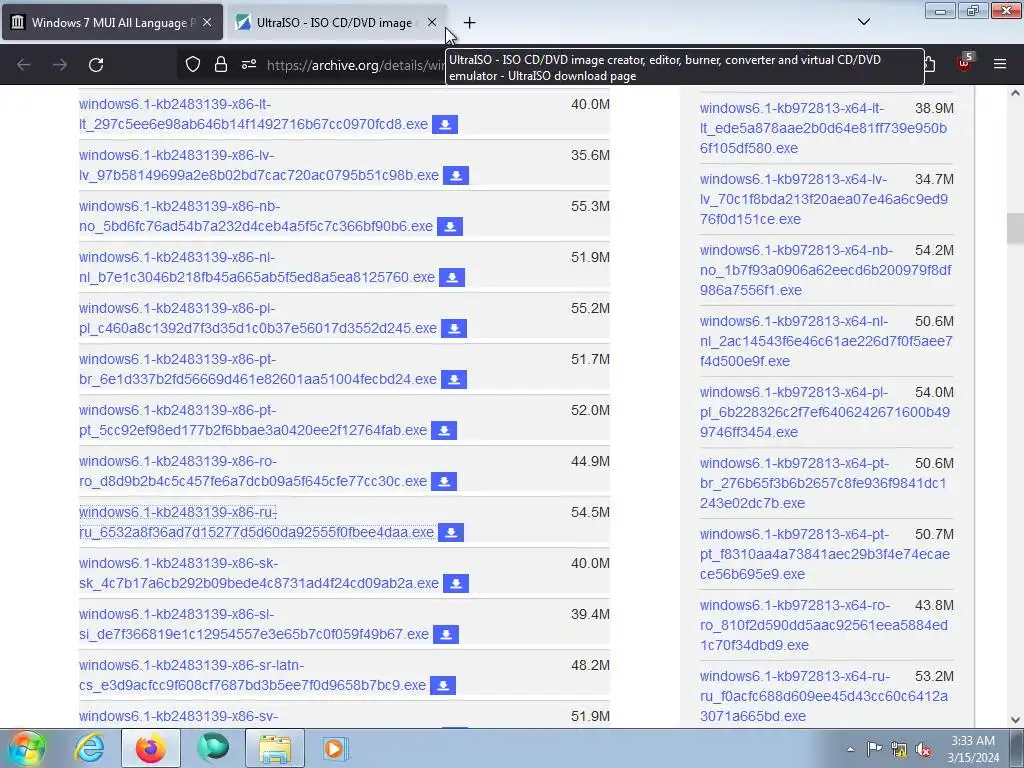Viewport: 1024px width, 768px height.
Task: Open the Windows Start menu
Action: coord(27,748)
